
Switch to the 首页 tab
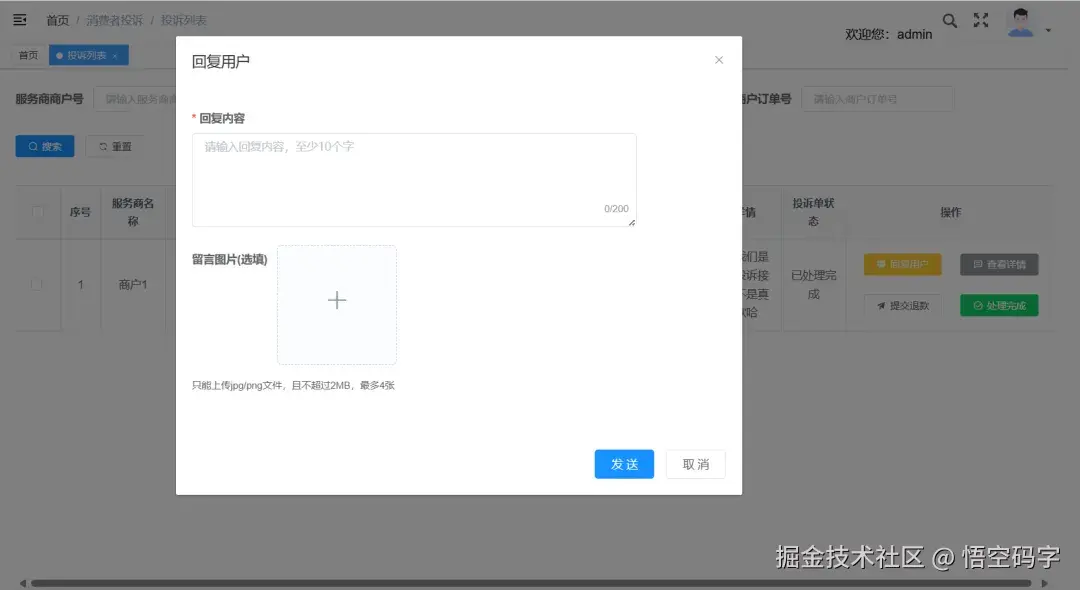tap(27, 55)
